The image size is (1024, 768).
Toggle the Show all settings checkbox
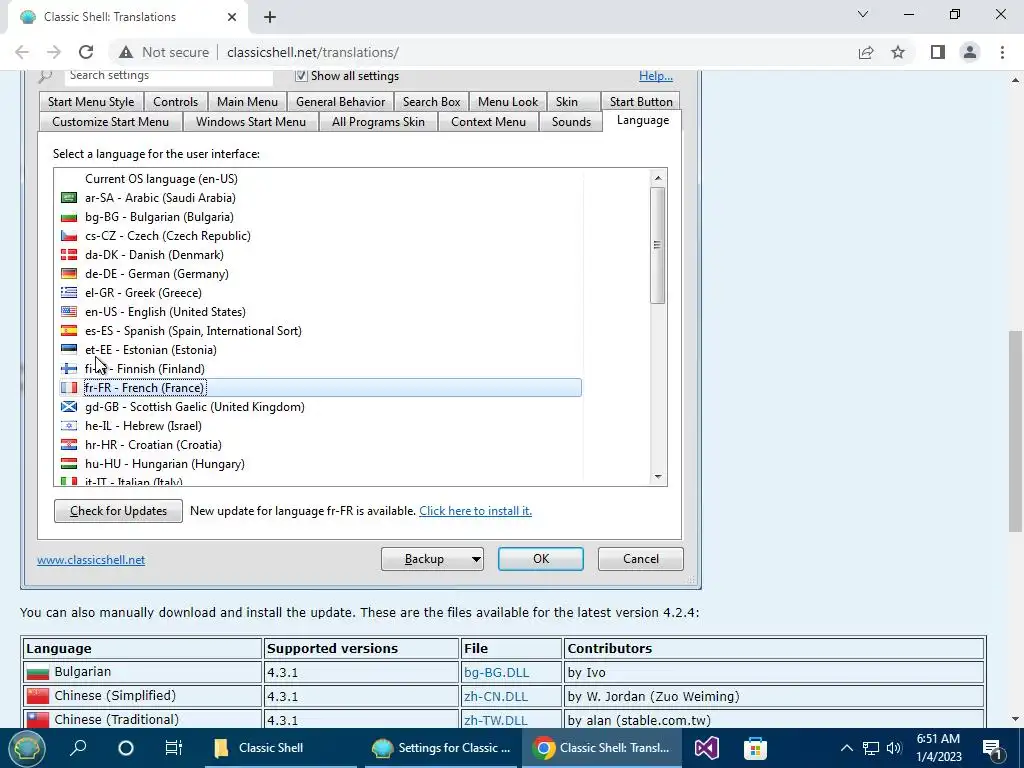point(301,76)
